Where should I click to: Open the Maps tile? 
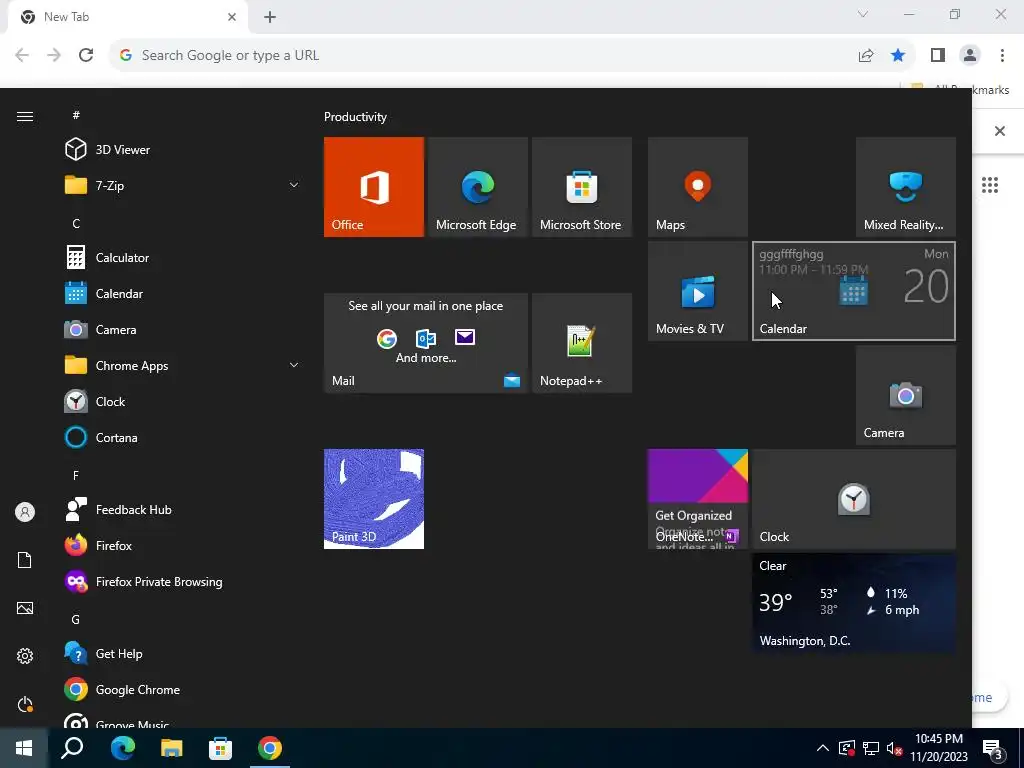pos(697,187)
